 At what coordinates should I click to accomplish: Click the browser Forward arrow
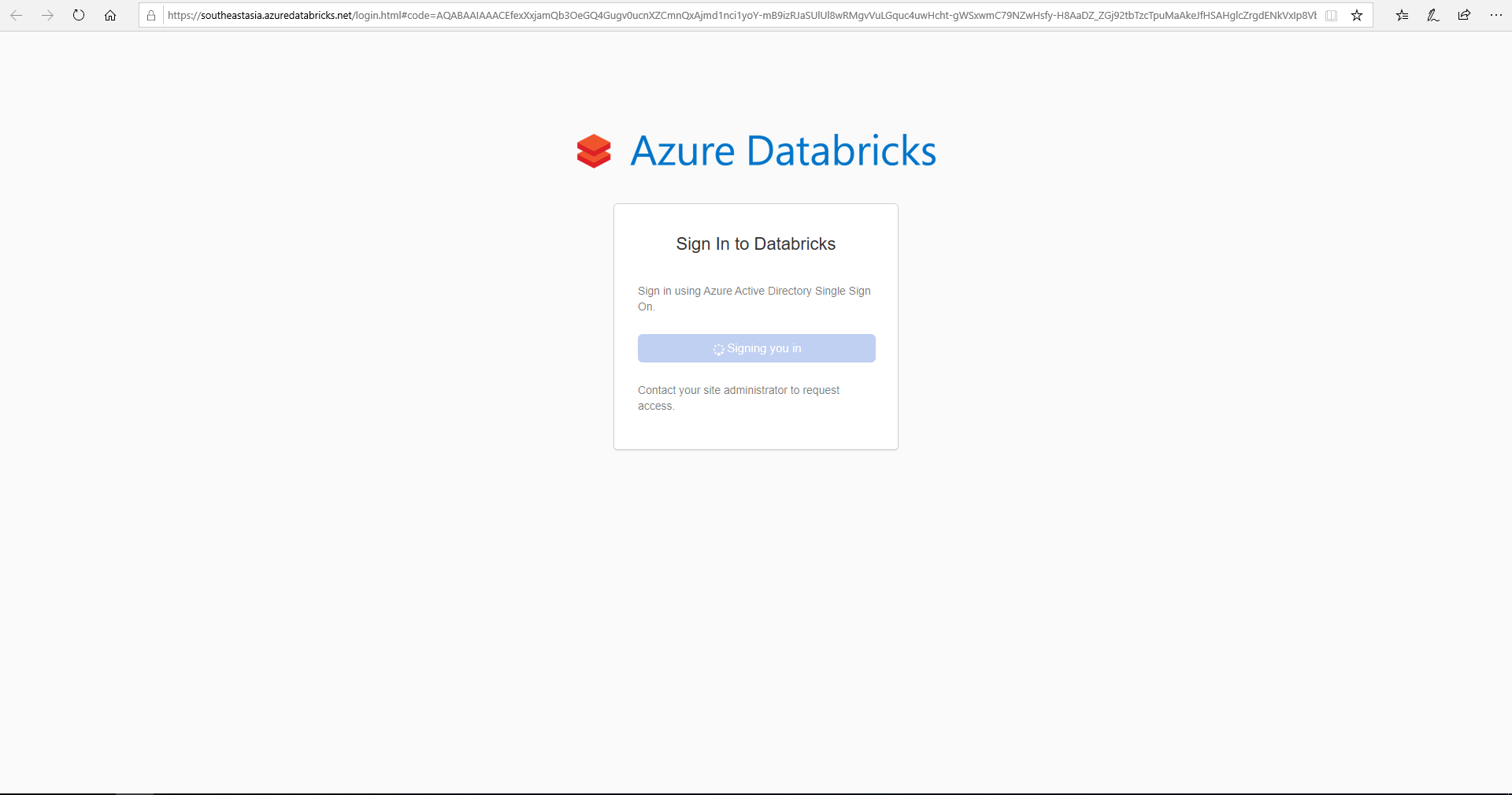pos(47,15)
